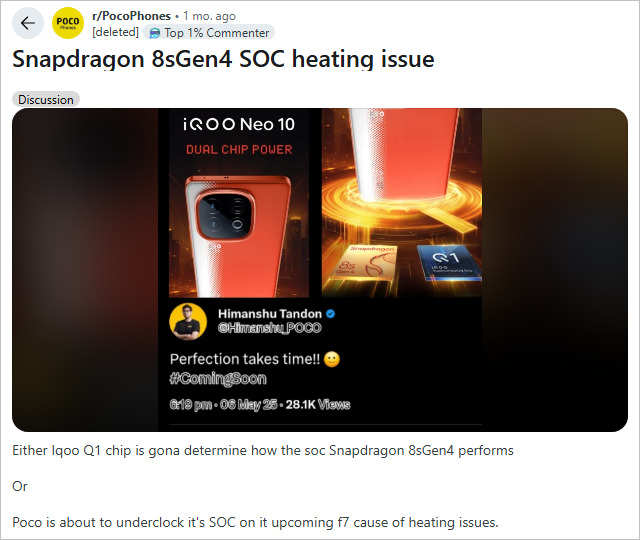Click the 28.1K Views text
Viewport: 640px width, 540px height.
318,404
